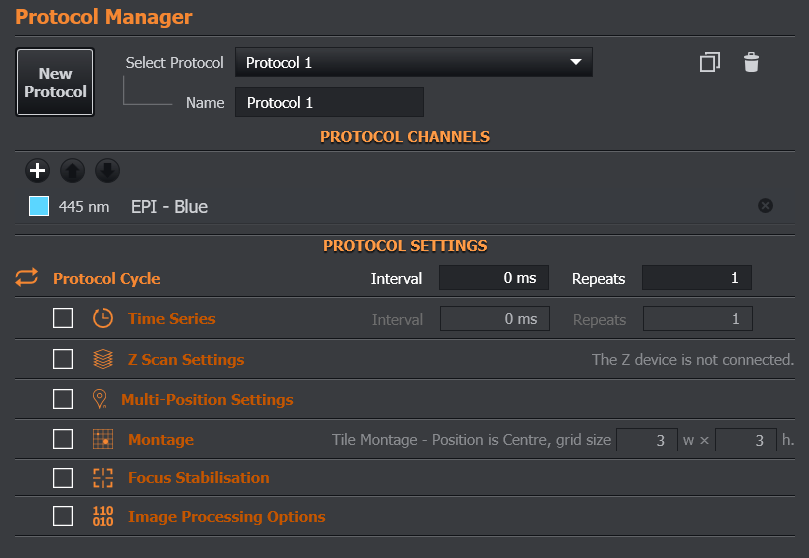Screen dimensions: 809x558
Task: Open the Select Protocol dropdown
Action: [x=413, y=62]
